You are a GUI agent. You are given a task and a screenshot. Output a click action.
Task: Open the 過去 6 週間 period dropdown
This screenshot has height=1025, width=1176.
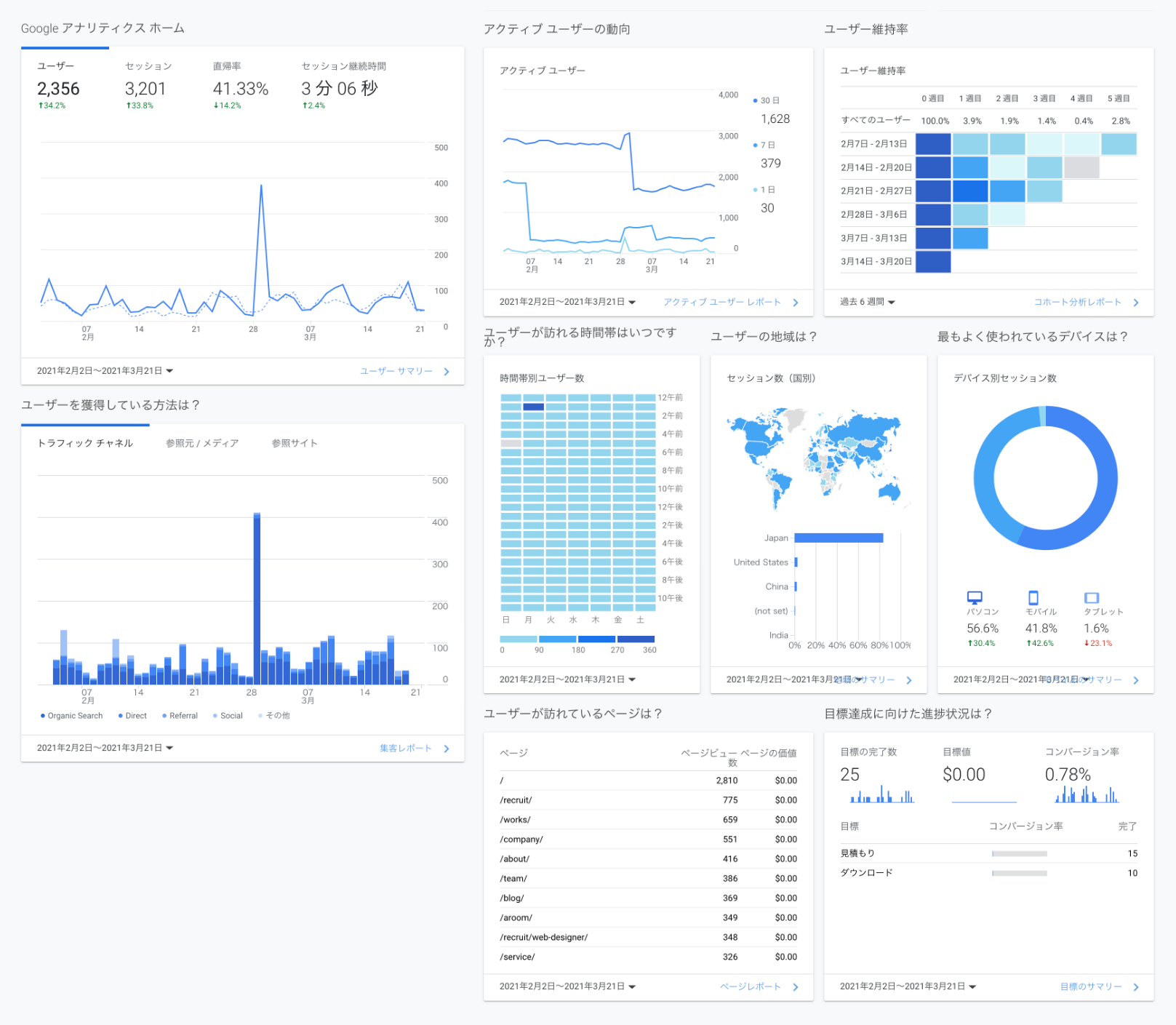(868, 302)
